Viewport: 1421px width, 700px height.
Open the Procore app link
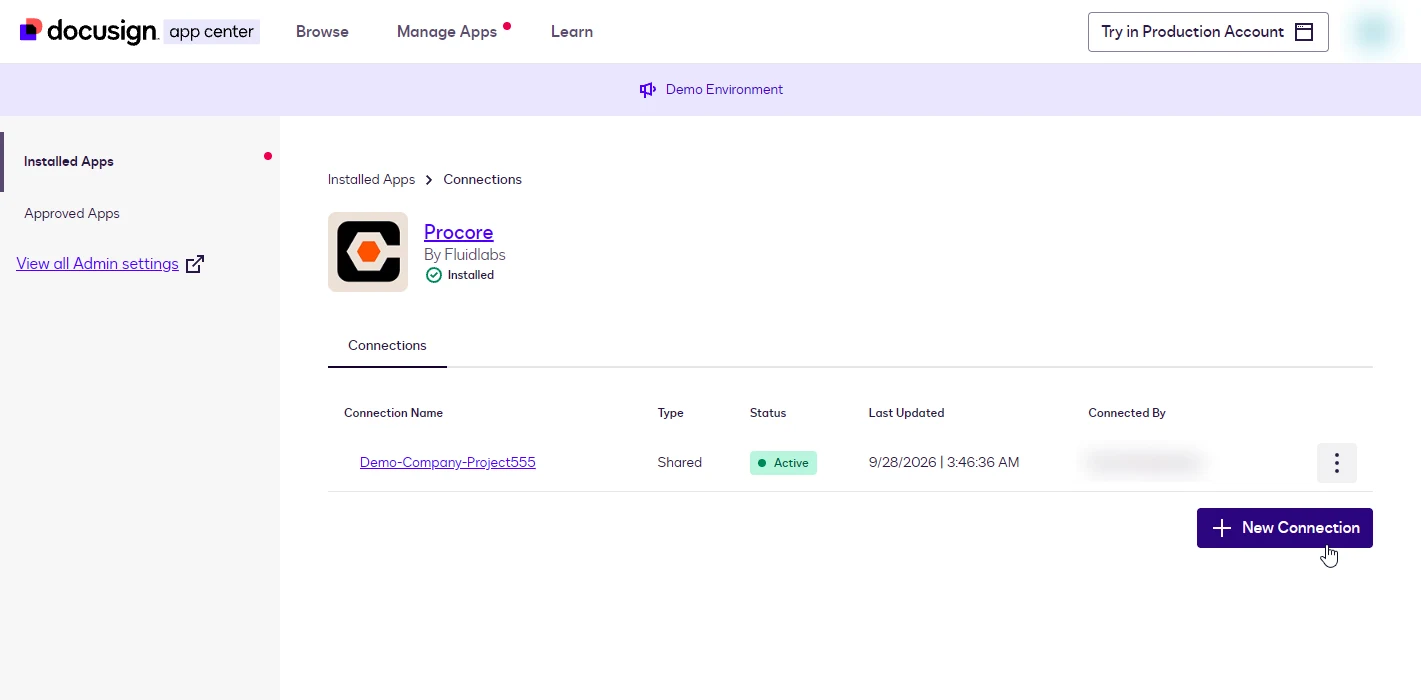point(458,232)
